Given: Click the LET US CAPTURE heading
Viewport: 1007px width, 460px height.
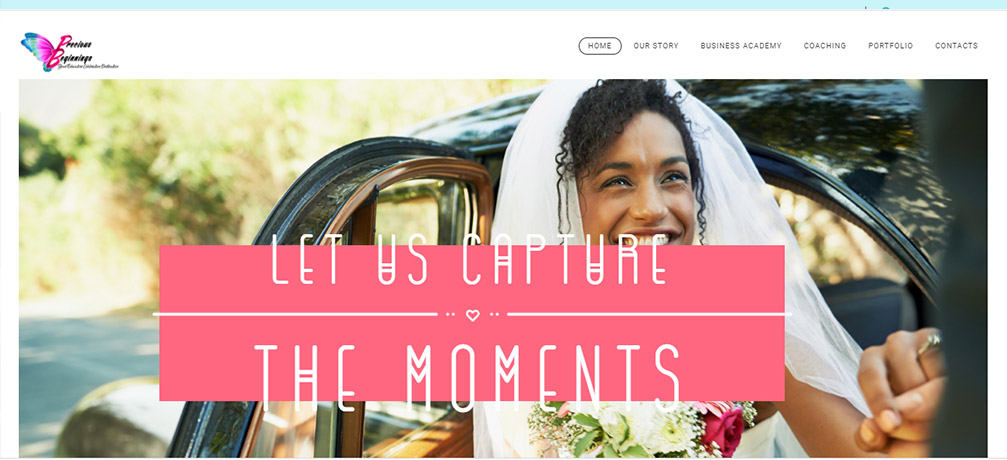Looking at the screenshot, I should click(x=469, y=260).
